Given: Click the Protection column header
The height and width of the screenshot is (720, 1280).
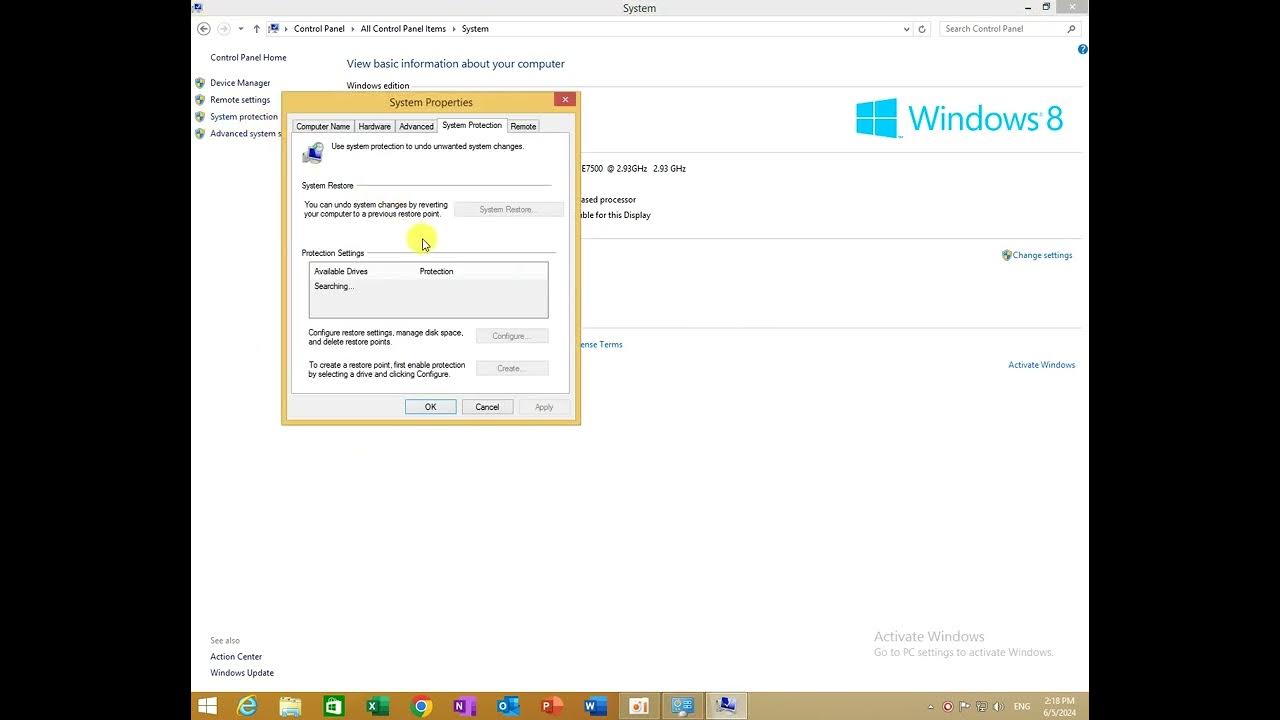Looking at the screenshot, I should pos(436,271).
